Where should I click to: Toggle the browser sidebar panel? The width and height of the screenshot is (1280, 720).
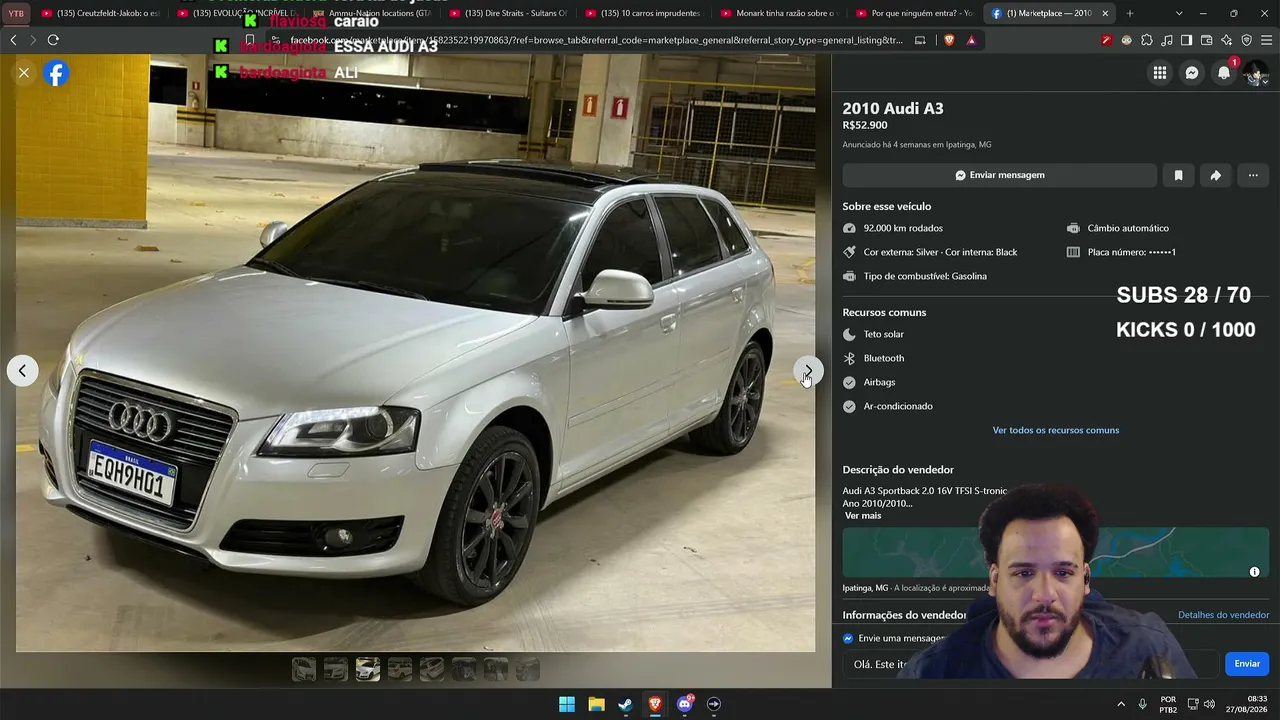point(1186,40)
